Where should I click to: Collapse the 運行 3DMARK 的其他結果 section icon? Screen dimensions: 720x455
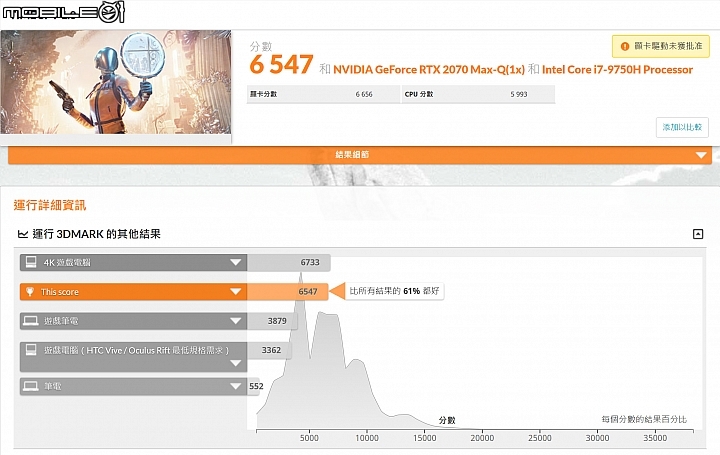click(x=698, y=234)
